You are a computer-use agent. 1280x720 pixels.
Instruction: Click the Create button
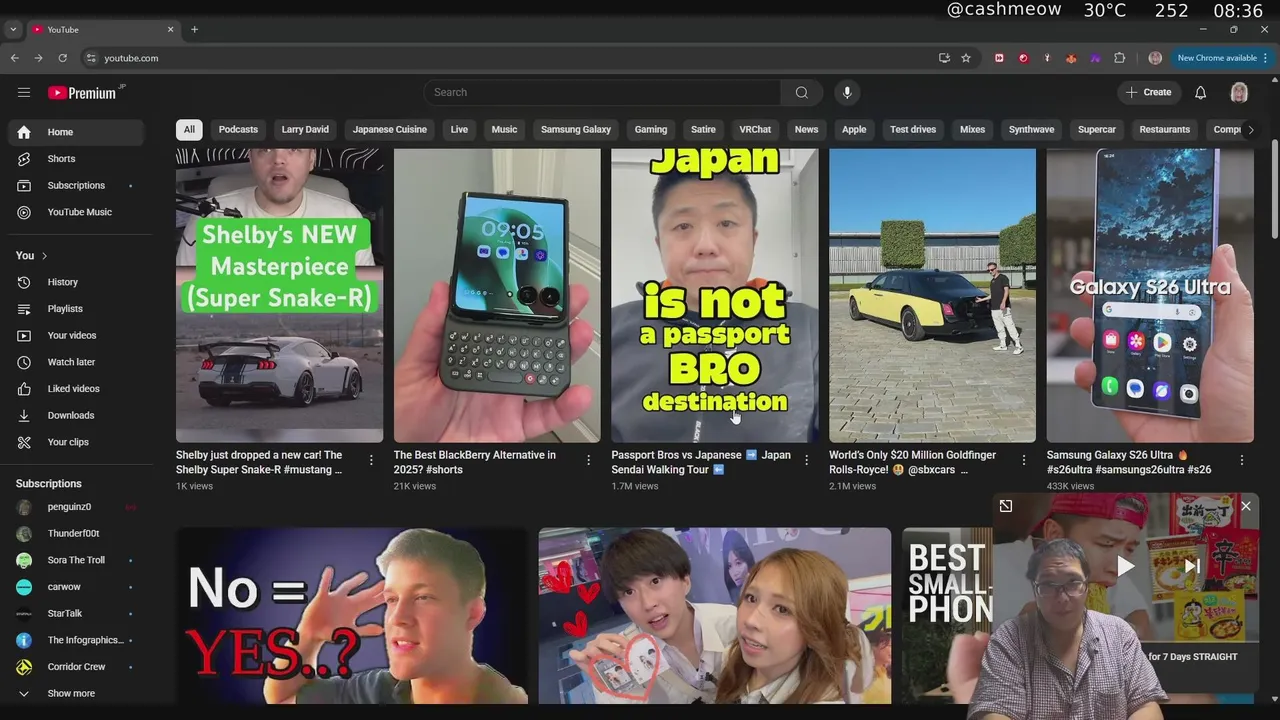pyautogui.click(x=1149, y=92)
